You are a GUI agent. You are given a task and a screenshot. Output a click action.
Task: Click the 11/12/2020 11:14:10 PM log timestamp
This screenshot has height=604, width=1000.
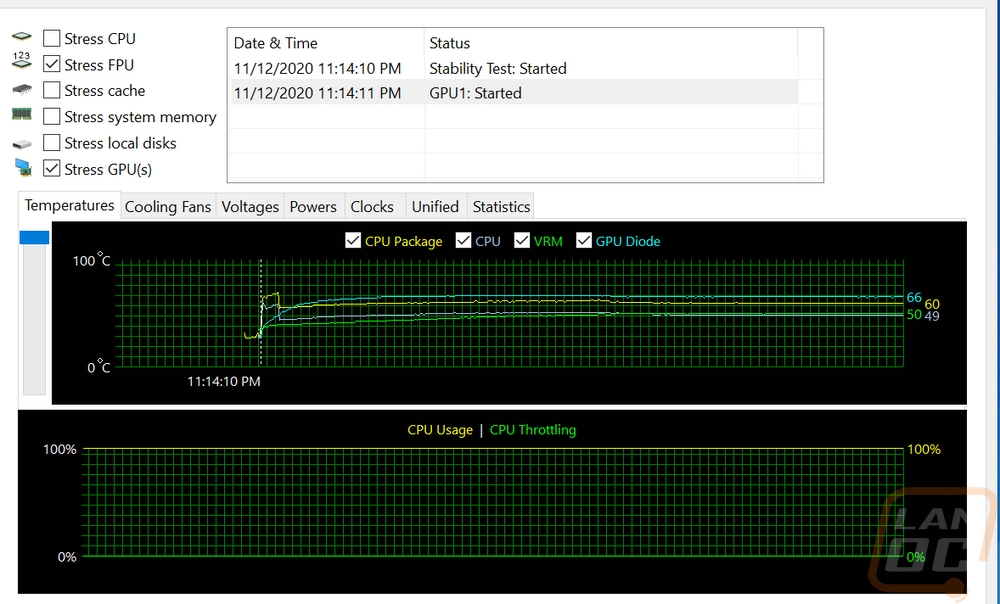coord(318,68)
